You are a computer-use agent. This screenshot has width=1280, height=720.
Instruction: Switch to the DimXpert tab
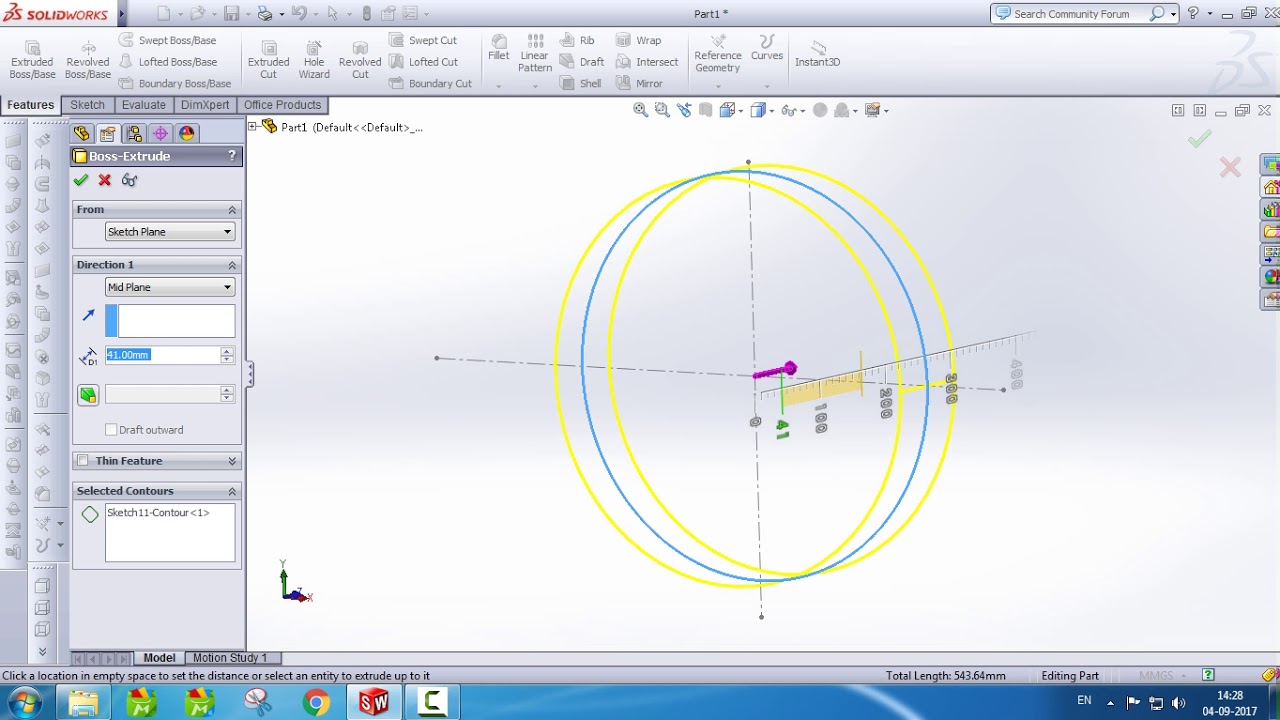205,105
